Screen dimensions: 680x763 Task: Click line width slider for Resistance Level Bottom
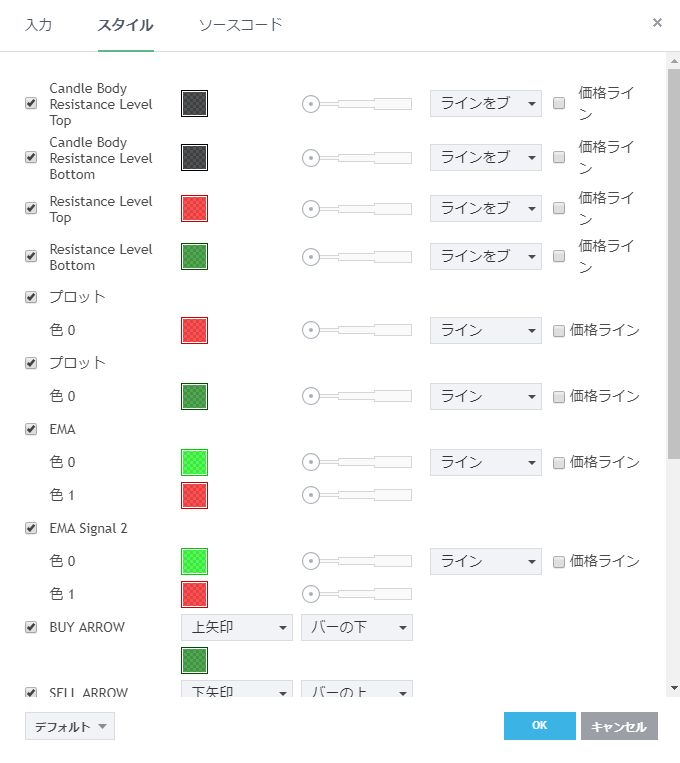coord(357,256)
